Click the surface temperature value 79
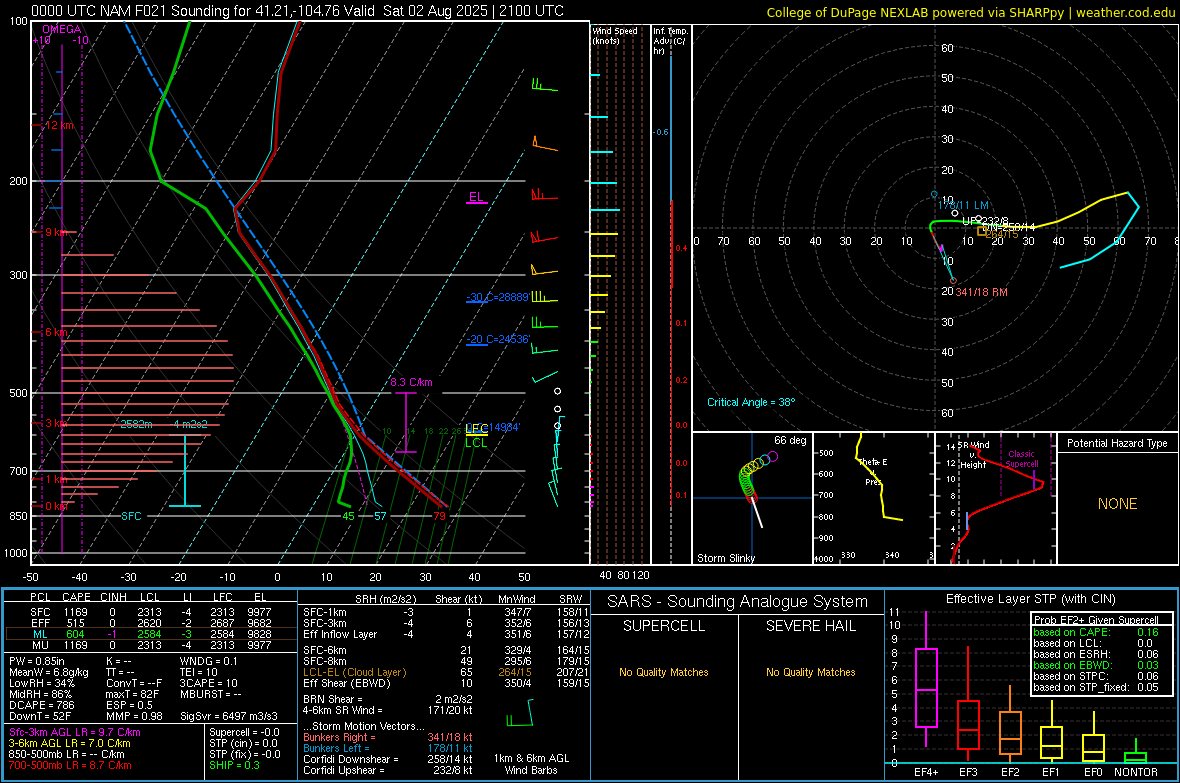The height and width of the screenshot is (783, 1180). click(x=439, y=516)
